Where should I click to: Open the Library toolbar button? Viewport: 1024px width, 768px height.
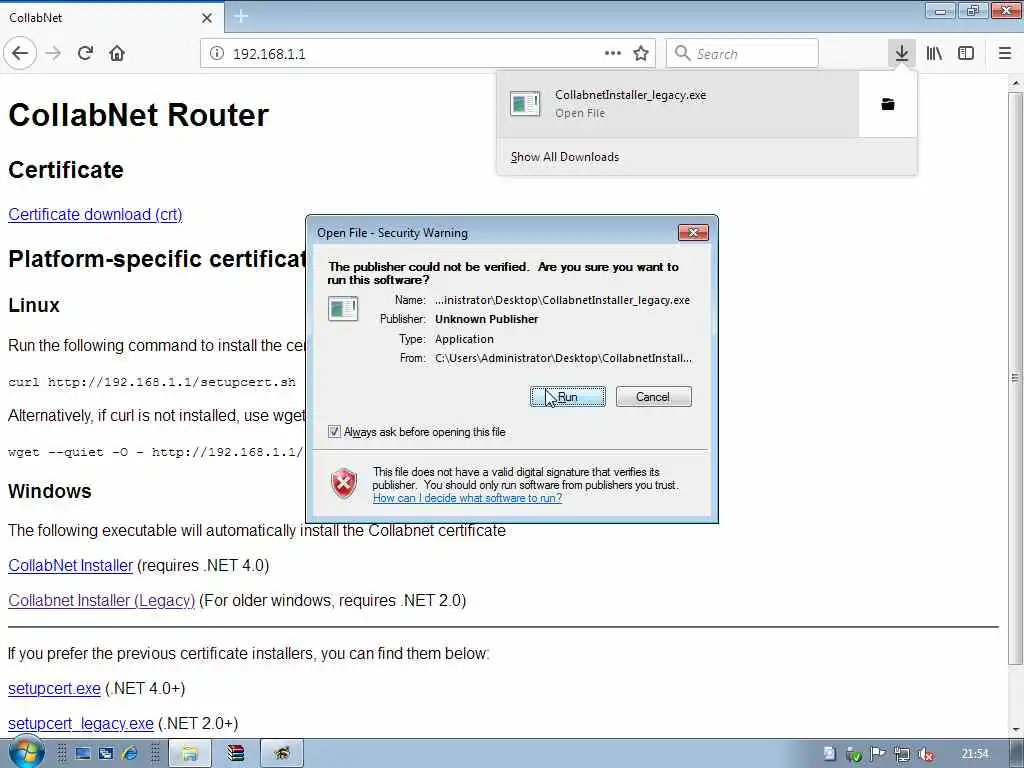[934, 54]
